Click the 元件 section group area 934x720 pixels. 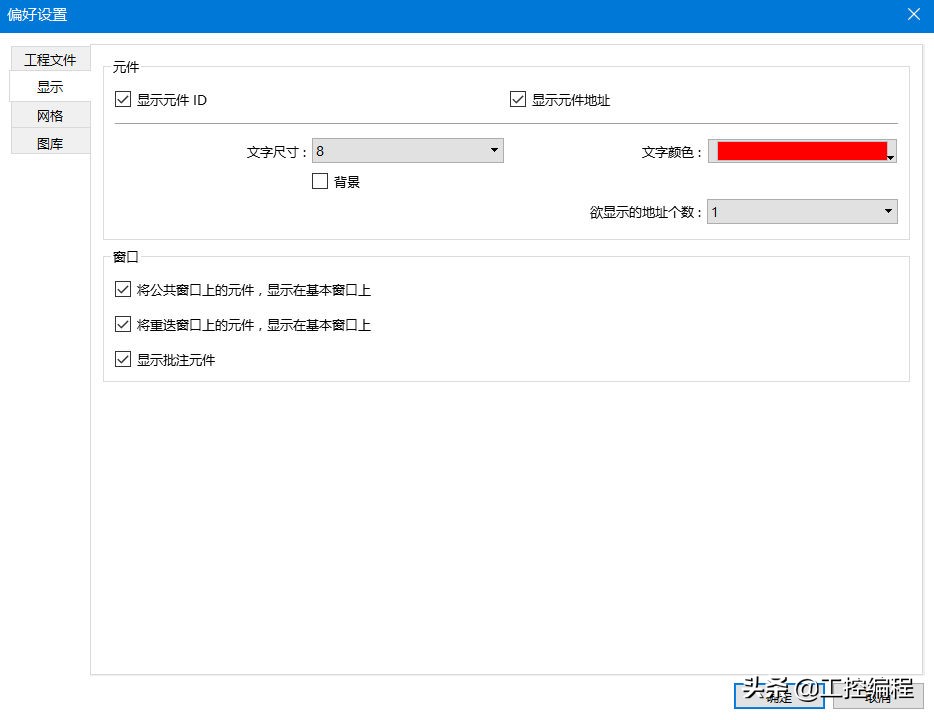tap(125, 67)
